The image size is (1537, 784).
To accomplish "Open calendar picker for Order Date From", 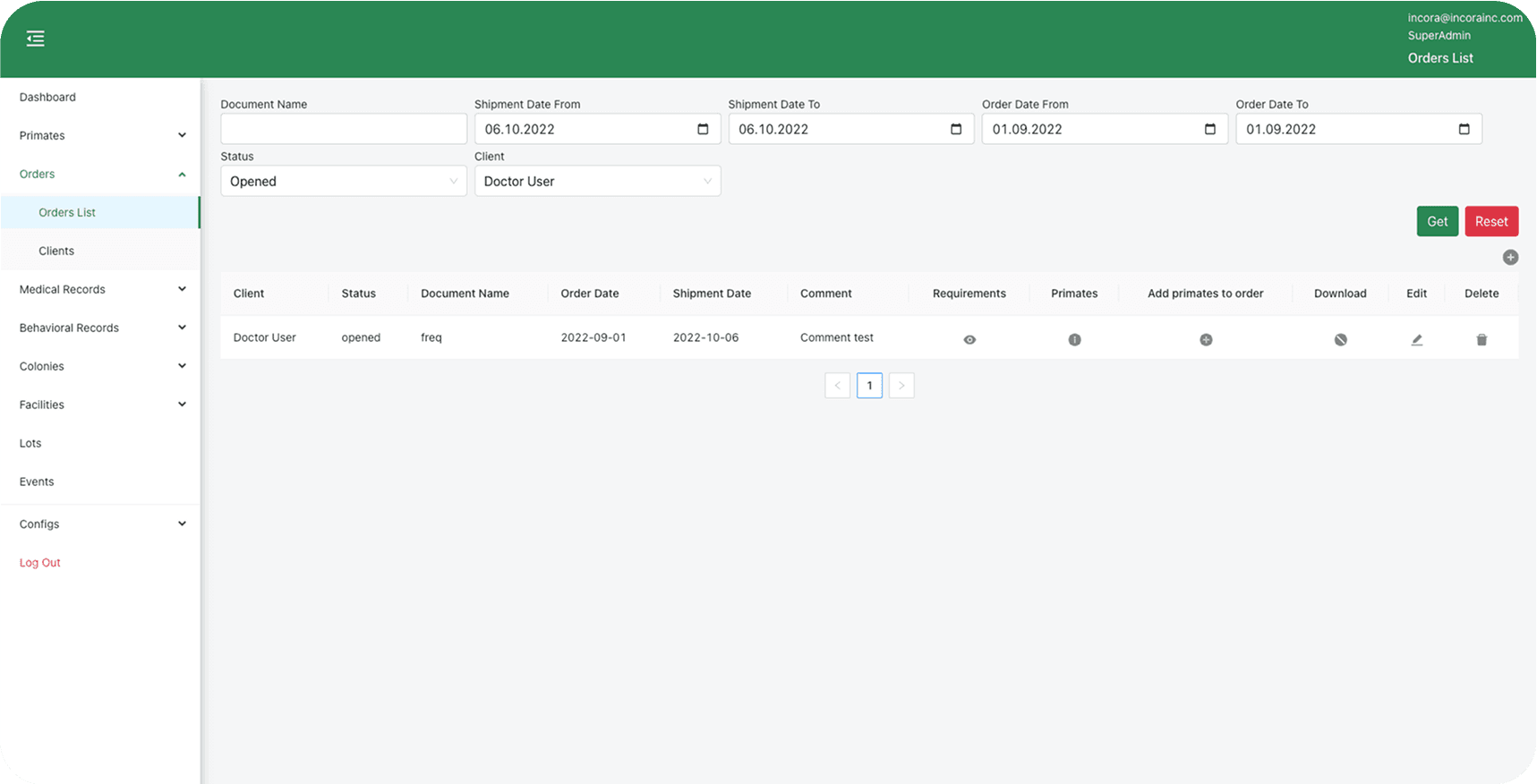I will click(x=1210, y=129).
